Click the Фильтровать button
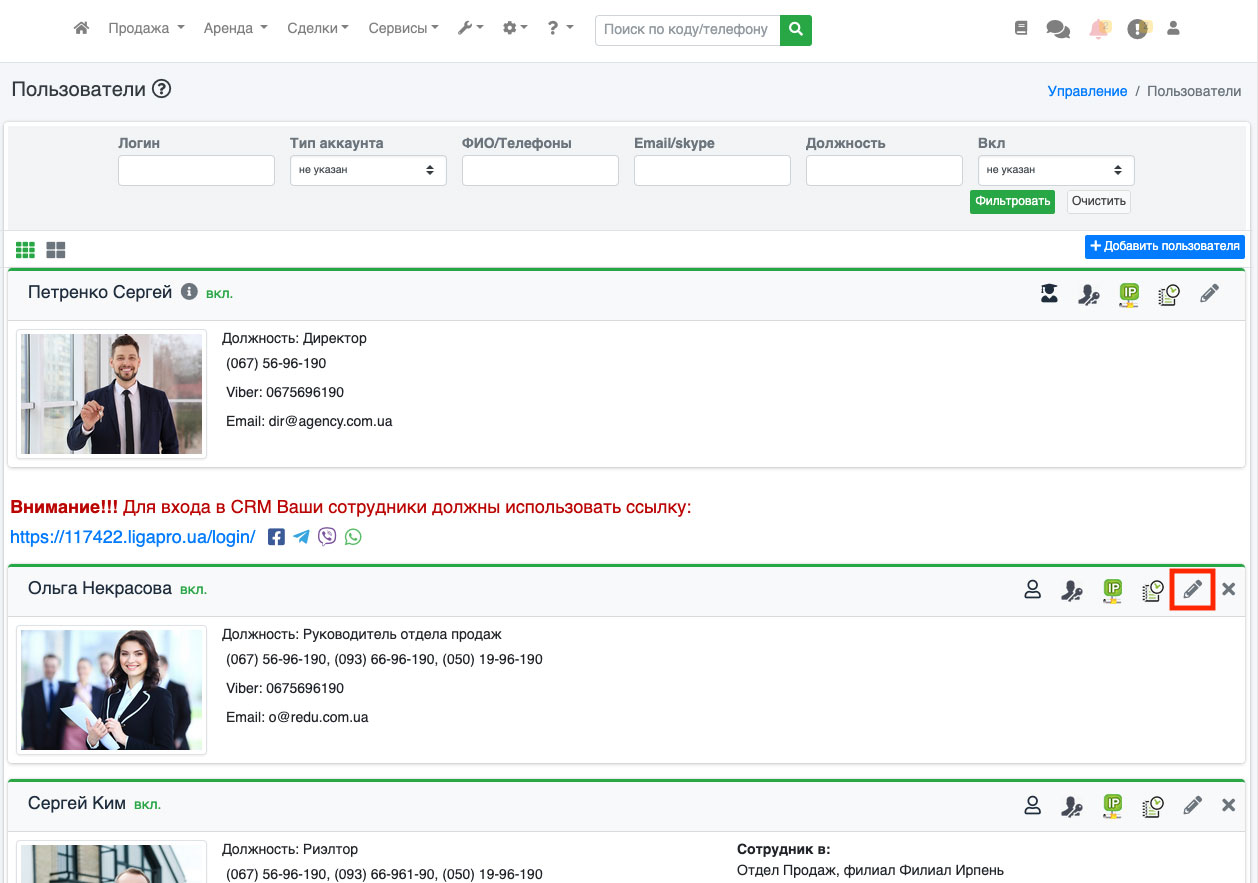The height and width of the screenshot is (883, 1258). pyautogui.click(x=1012, y=201)
